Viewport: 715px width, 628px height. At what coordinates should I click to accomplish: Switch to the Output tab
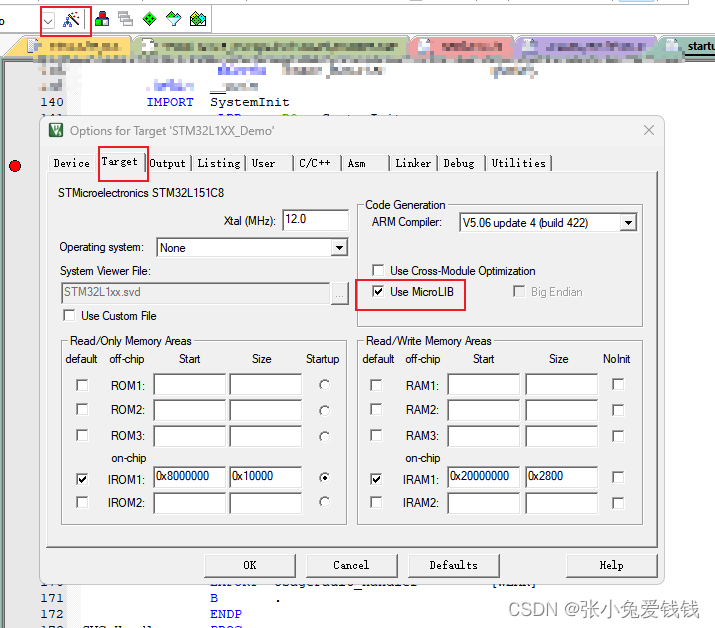click(167, 163)
